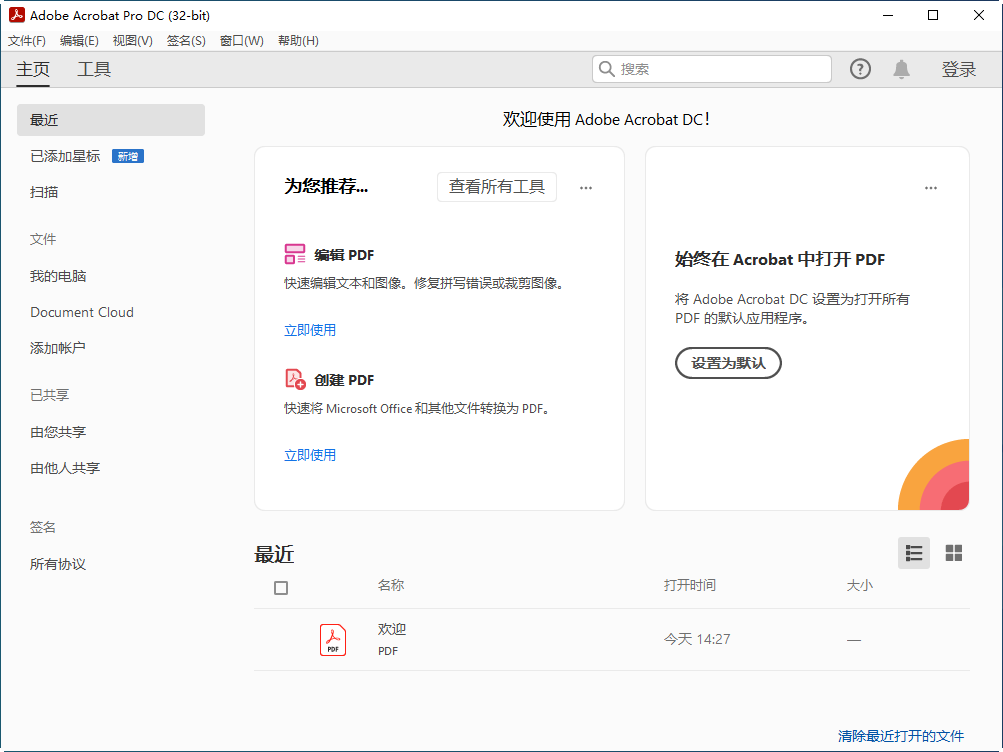
Task: Switch to the 工具 tab
Action: click(94, 69)
